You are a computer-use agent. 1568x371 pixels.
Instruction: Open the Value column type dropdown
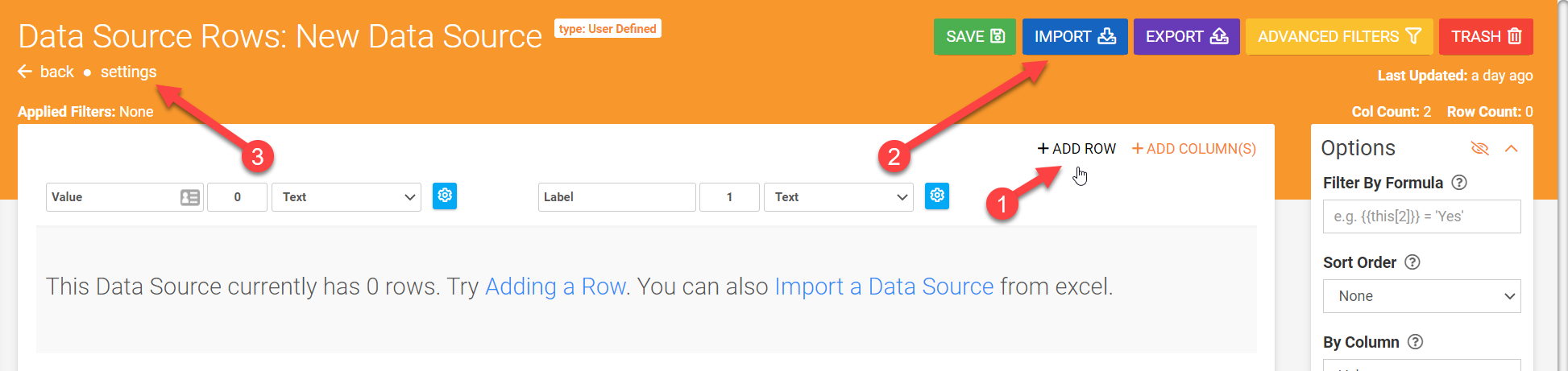tap(346, 197)
